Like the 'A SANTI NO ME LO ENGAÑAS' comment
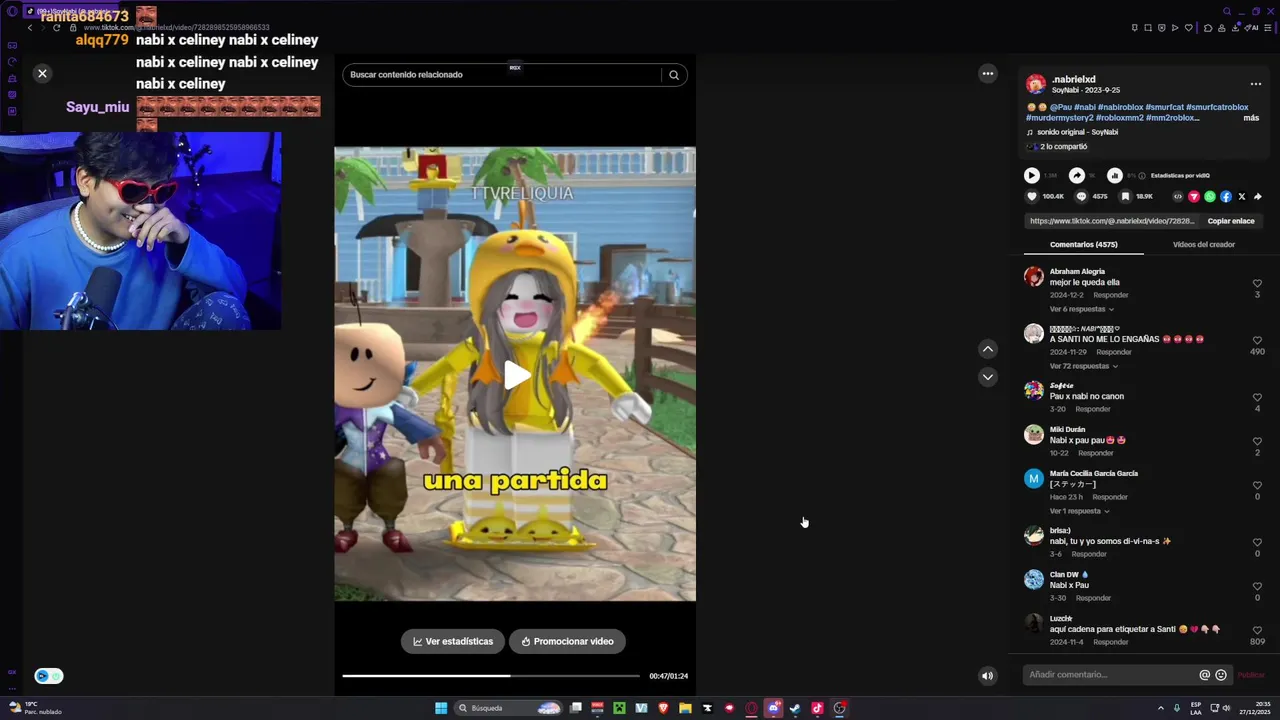 pyautogui.click(x=1257, y=341)
